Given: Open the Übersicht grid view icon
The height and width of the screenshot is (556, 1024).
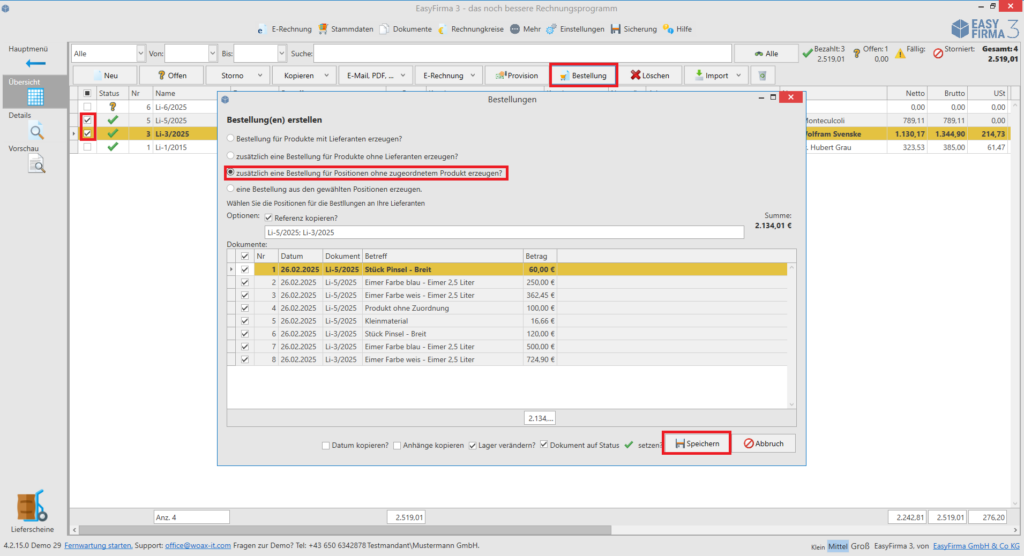Looking at the screenshot, I should pyautogui.click(x=35, y=97).
